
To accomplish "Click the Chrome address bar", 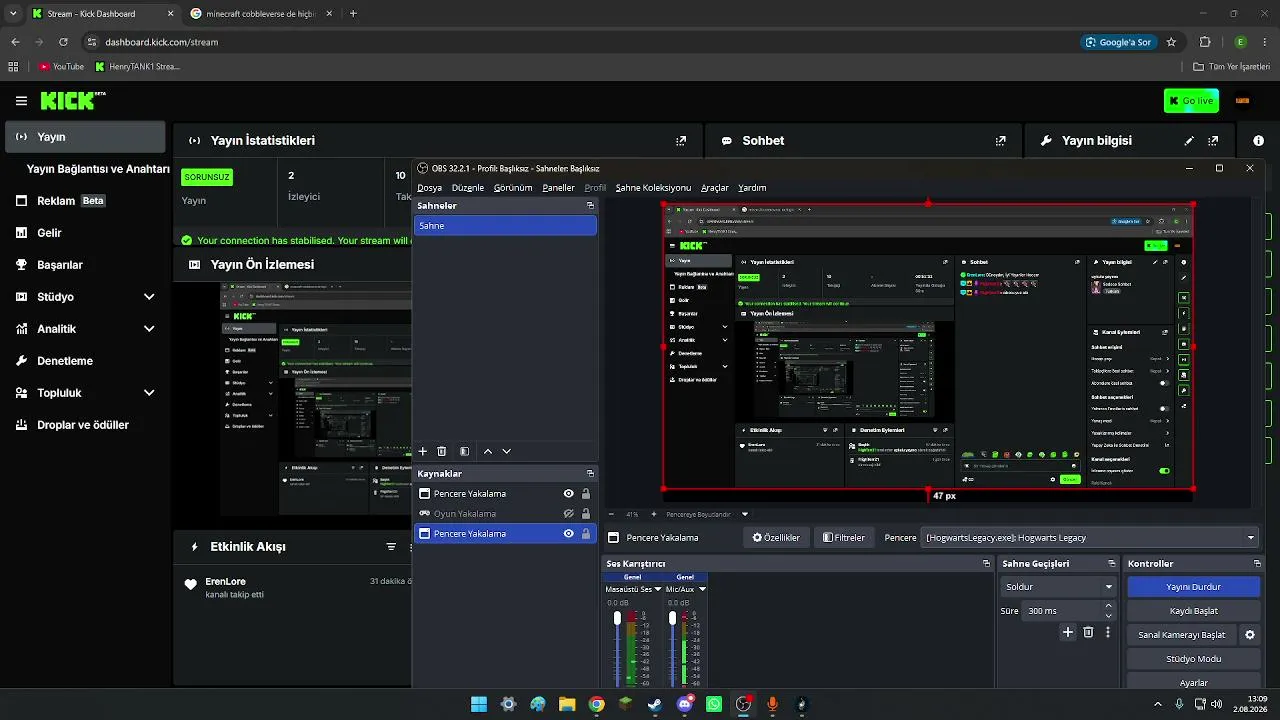I will coord(580,42).
